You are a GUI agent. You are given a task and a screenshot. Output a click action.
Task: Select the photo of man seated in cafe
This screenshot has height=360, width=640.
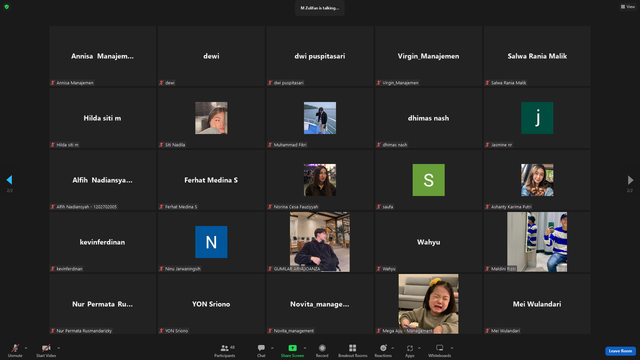(320, 242)
